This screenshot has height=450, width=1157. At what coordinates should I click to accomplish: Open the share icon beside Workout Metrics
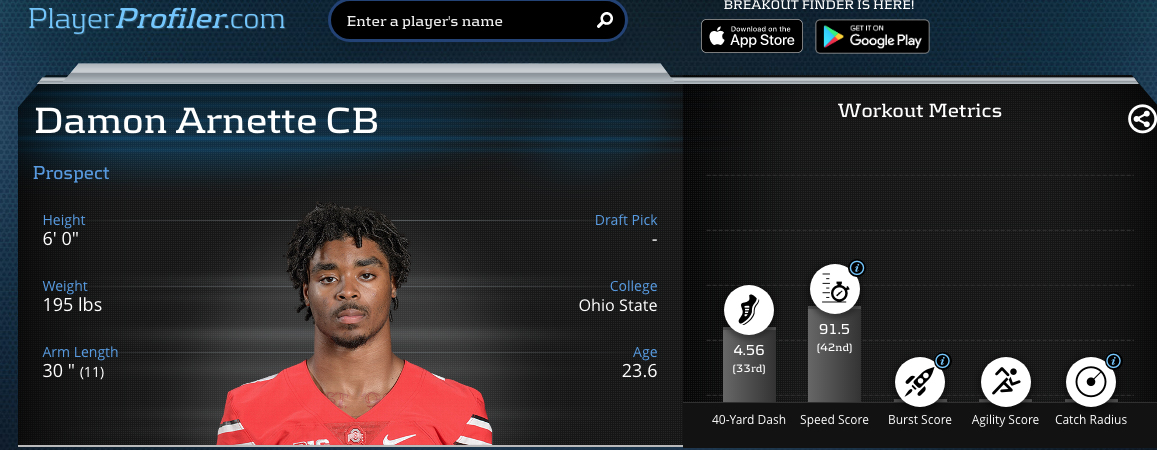point(1142,119)
